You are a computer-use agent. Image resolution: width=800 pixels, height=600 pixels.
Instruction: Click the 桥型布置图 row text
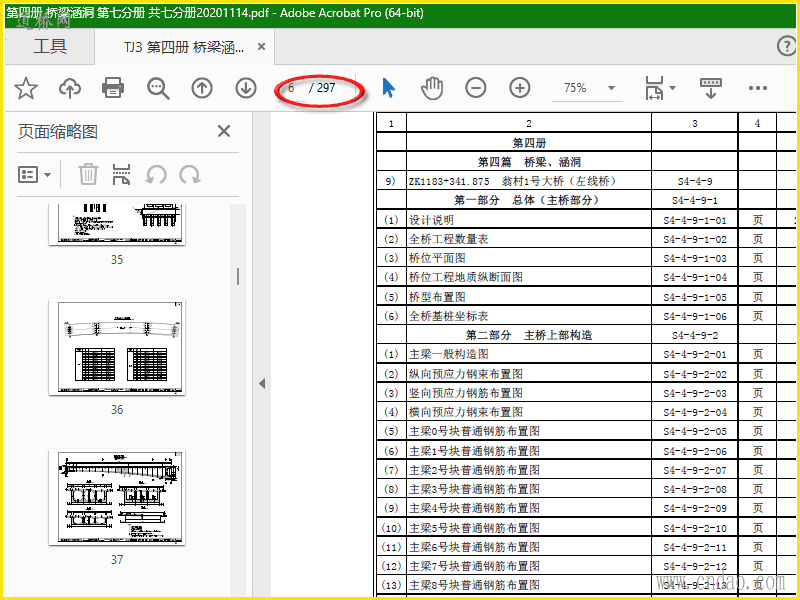[x=437, y=297]
